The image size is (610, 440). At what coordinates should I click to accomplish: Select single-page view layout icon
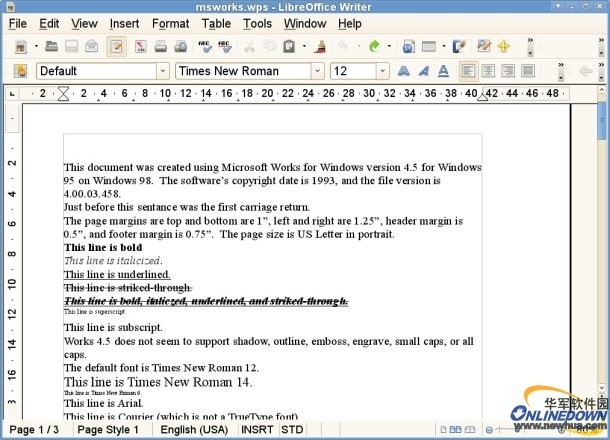coord(443,429)
